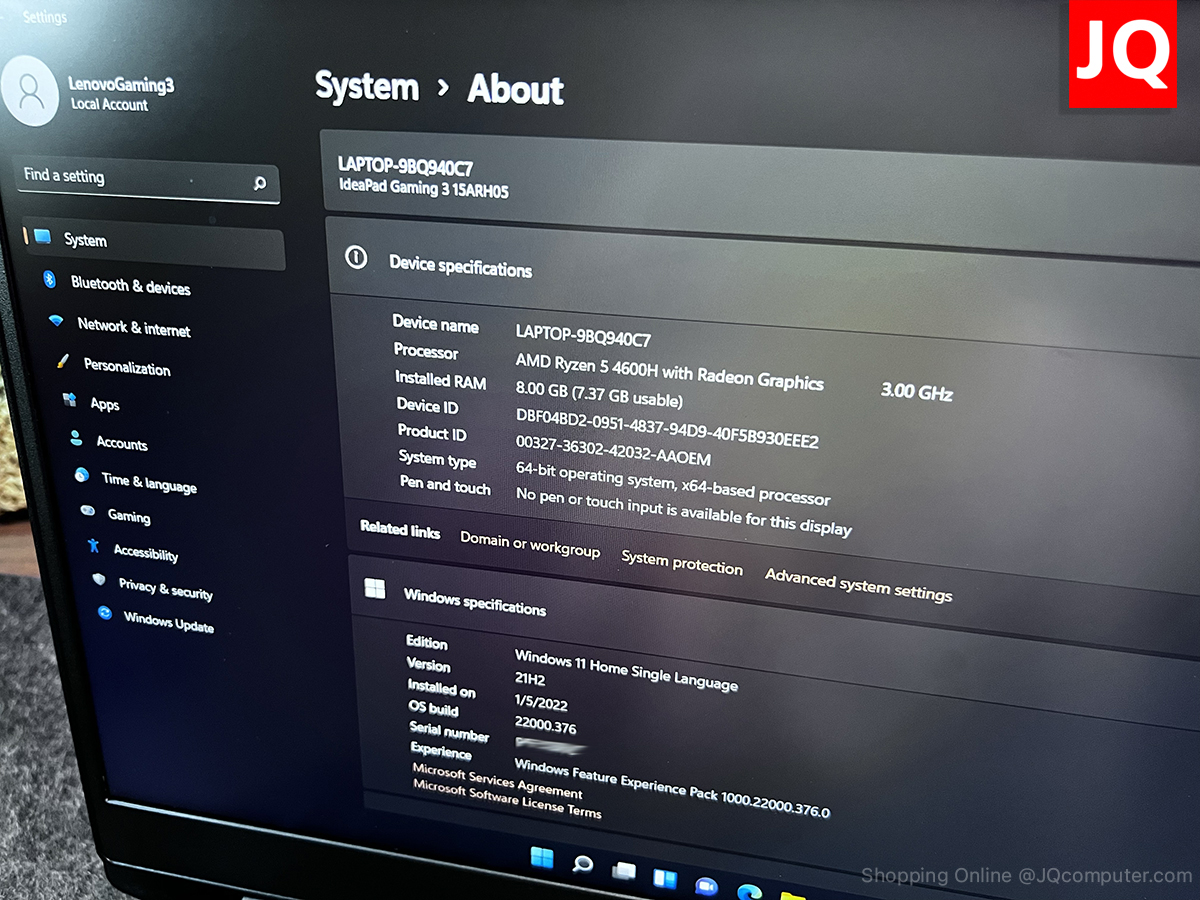Open Microsoft Software License Terms link
The width and height of the screenshot is (1200, 900).
coord(507,799)
